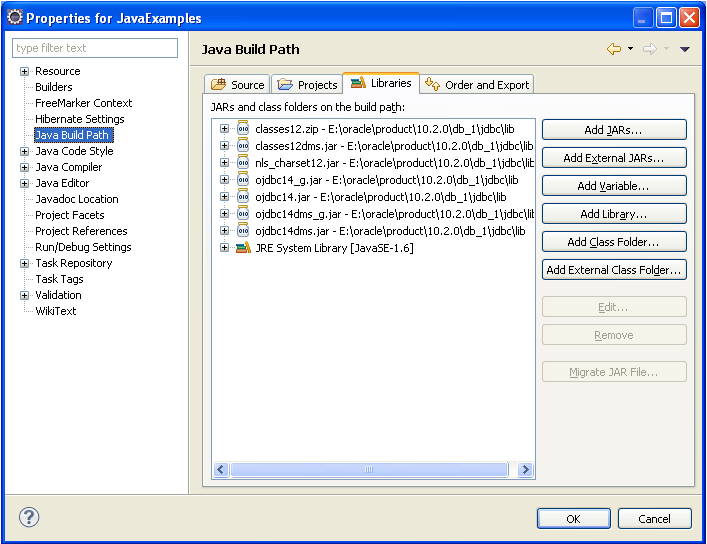
Task: Expand the Java Code Style node
Action: pos(24,151)
